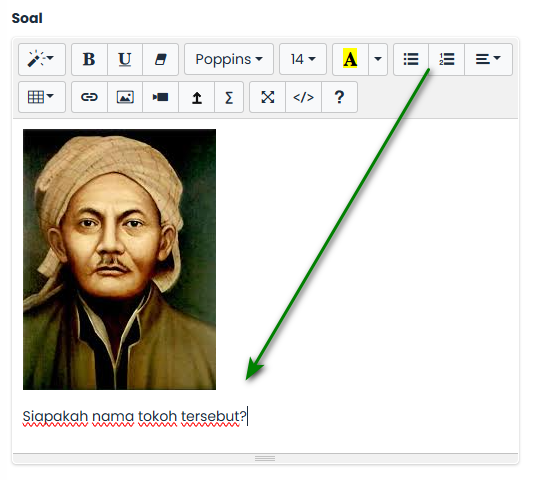Screen dimensions: 534x480
Task: Insert a hyperlink with the link icon
Action: pos(89,97)
